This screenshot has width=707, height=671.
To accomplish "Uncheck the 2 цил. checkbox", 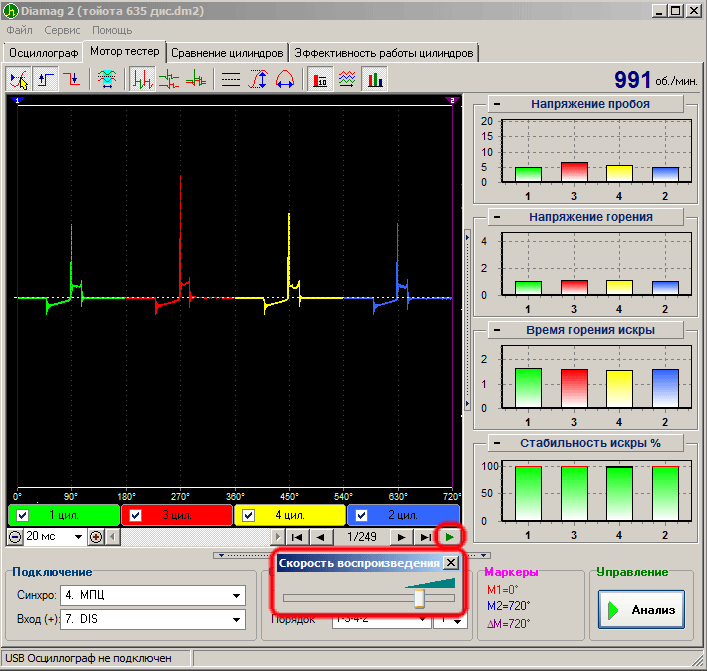I will pyautogui.click(x=361, y=515).
